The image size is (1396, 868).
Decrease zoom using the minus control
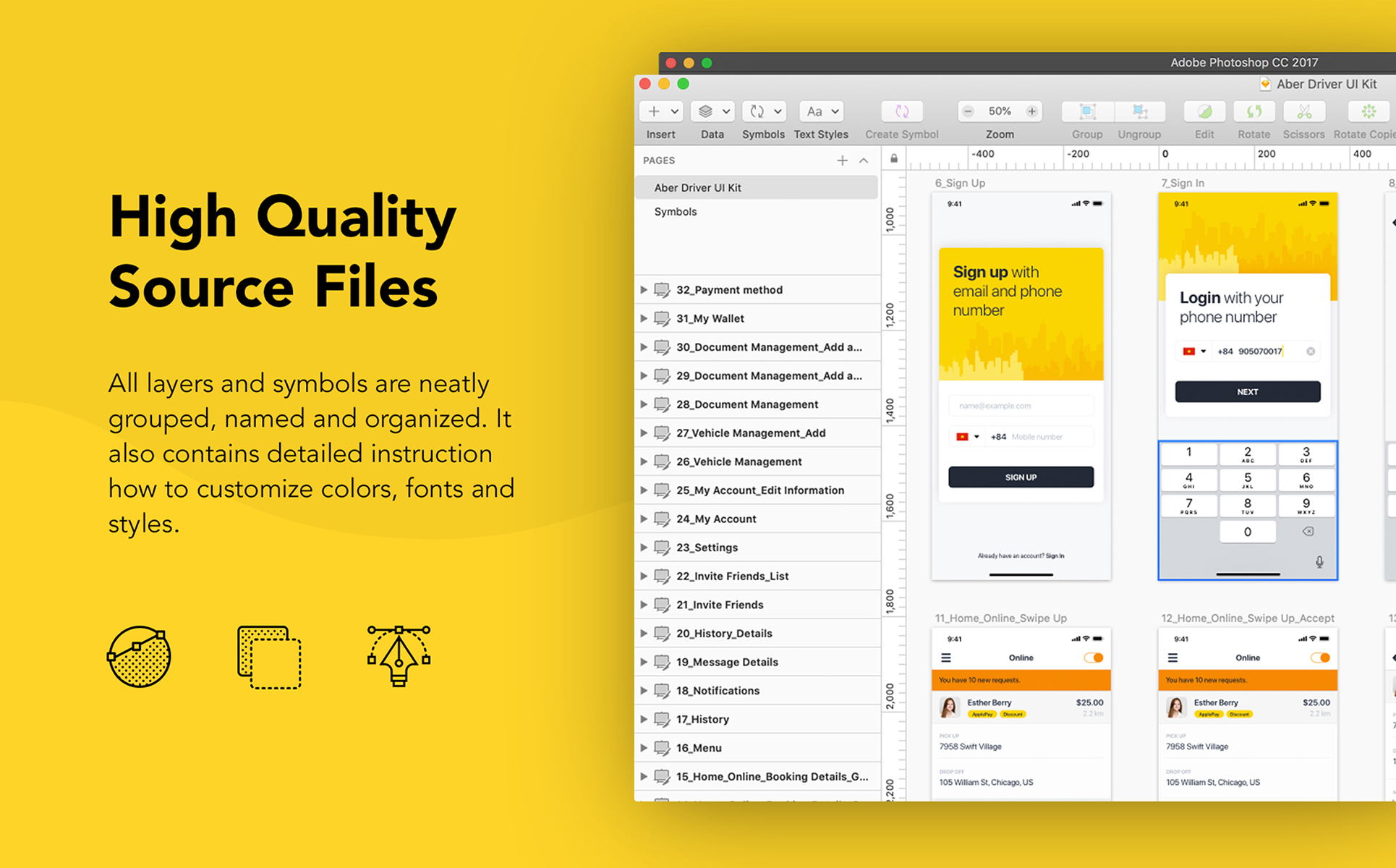967,111
